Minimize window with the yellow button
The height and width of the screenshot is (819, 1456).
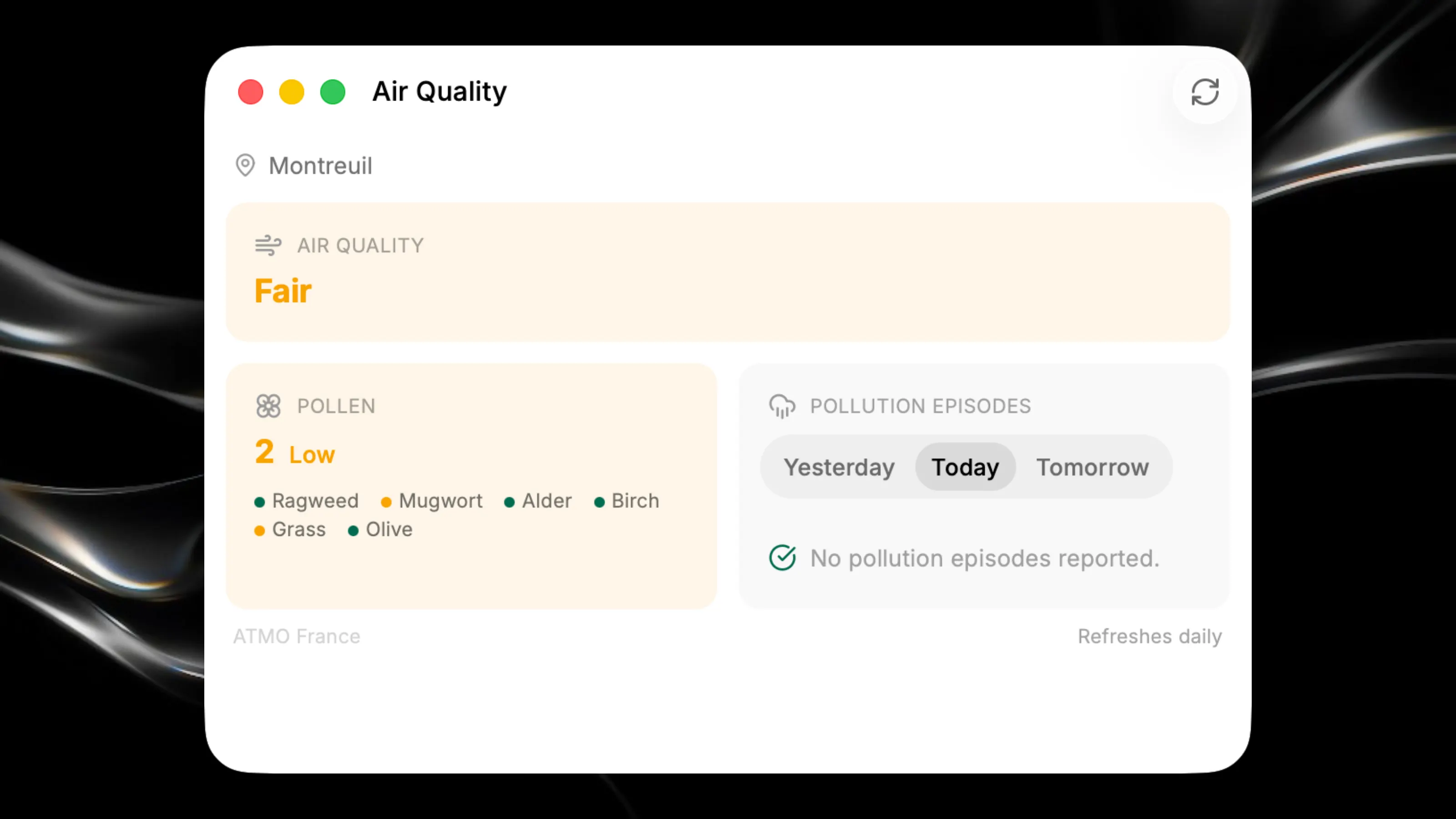click(x=292, y=92)
